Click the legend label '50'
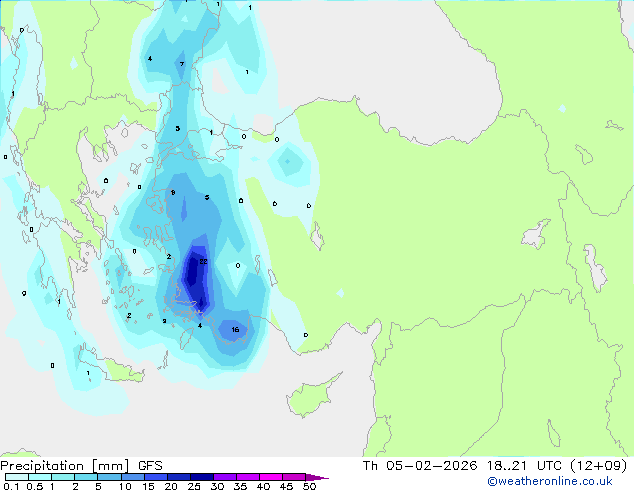 click(x=309, y=486)
